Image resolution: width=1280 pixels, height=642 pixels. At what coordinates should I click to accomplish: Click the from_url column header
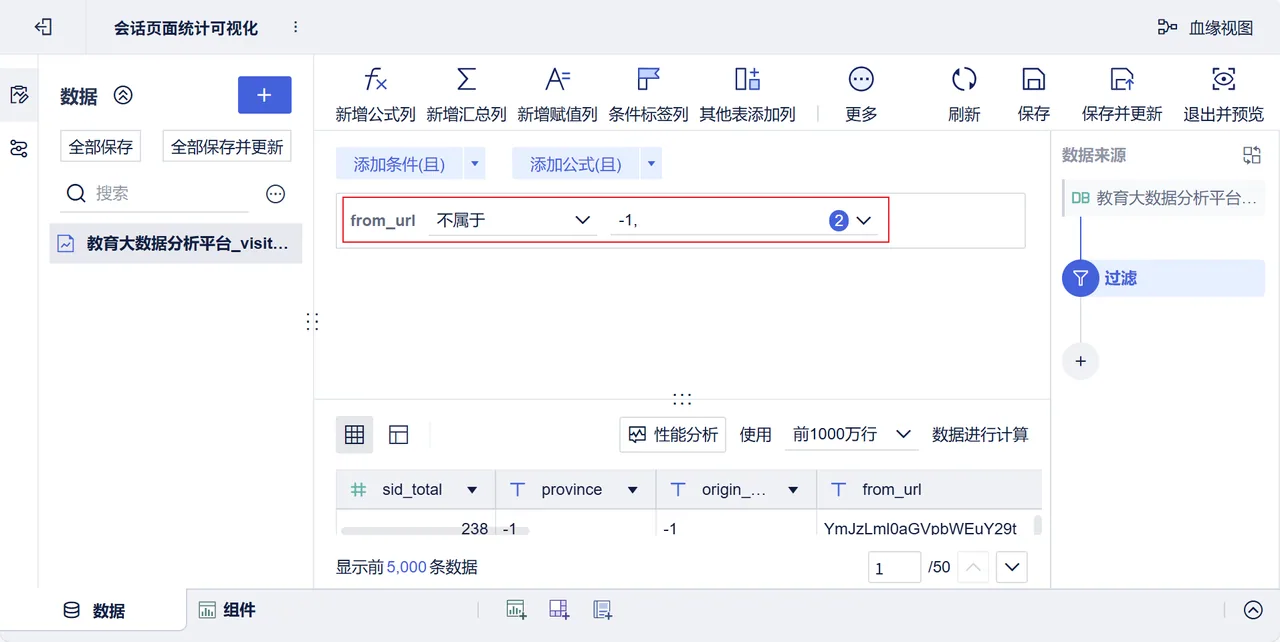coord(928,490)
